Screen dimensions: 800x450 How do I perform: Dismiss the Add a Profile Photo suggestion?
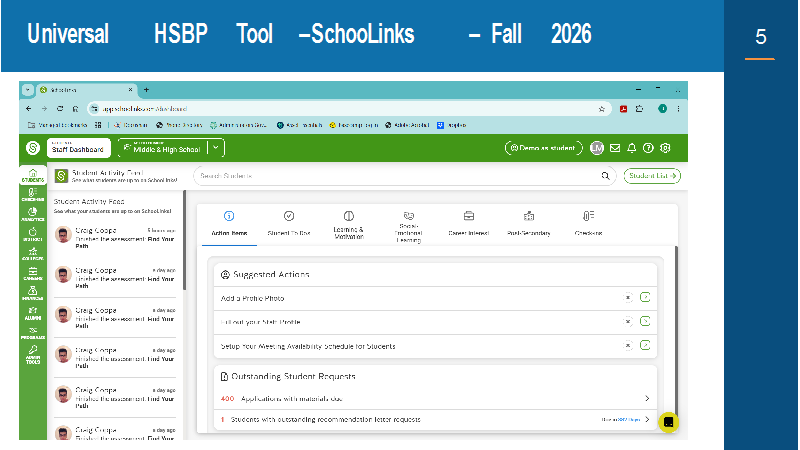click(628, 297)
